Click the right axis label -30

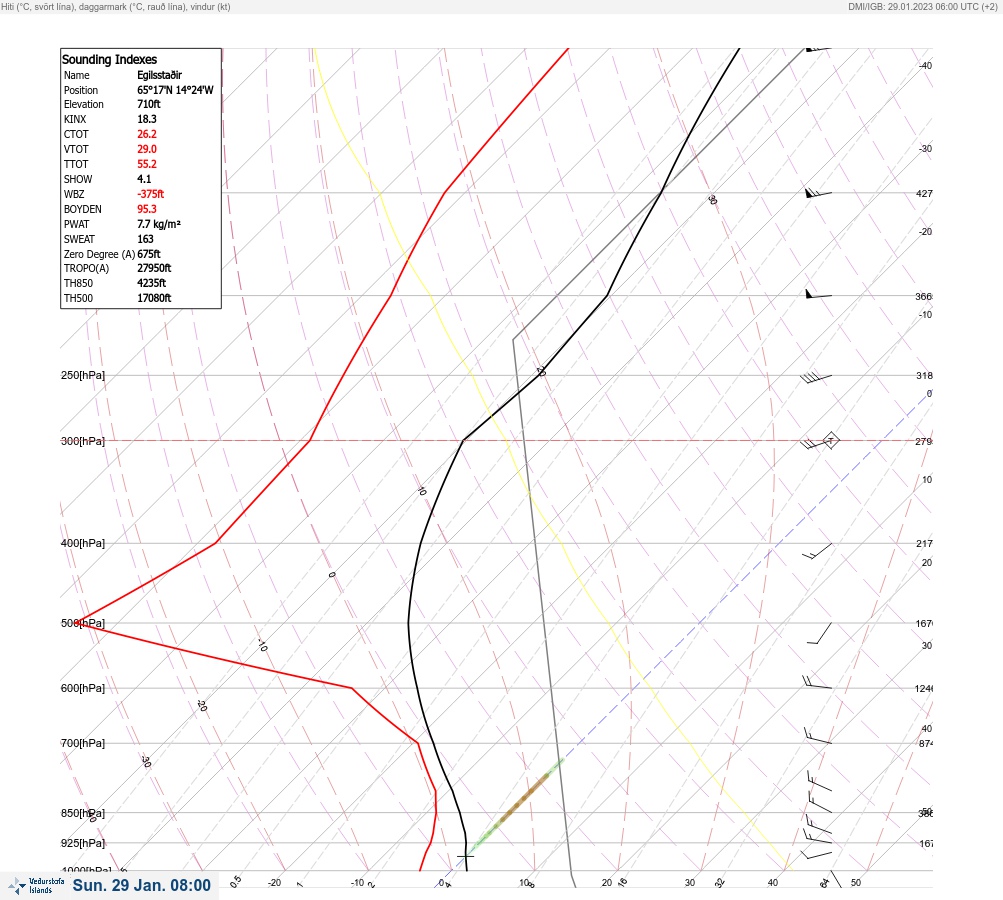[x=925, y=148]
